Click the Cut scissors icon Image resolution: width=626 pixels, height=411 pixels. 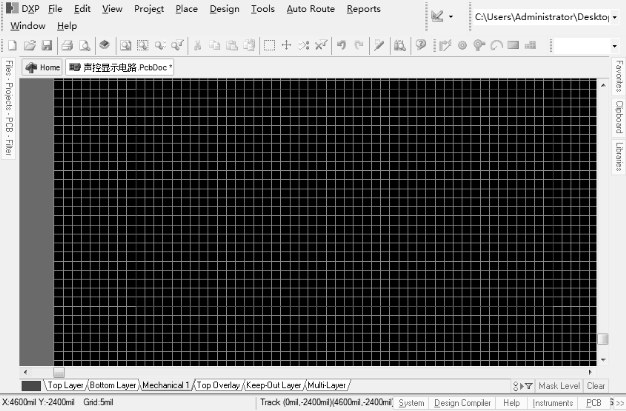tap(197, 45)
